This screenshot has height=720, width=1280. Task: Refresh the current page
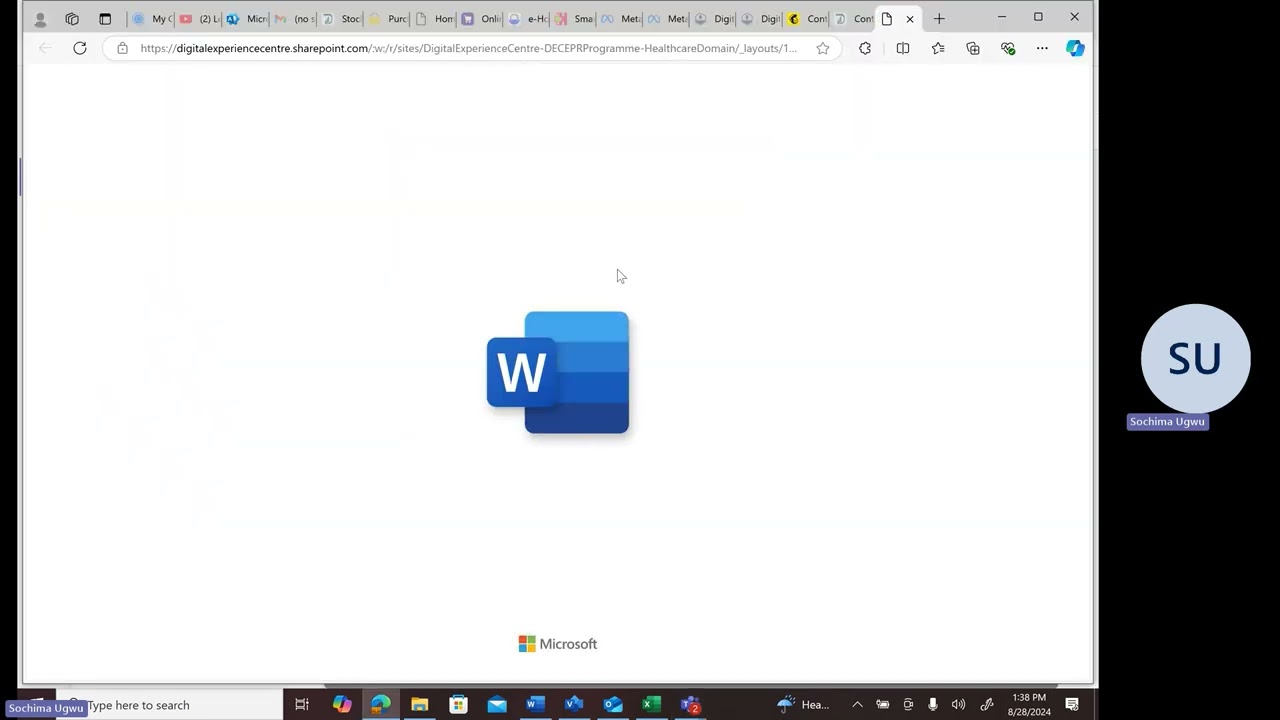click(x=80, y=48)
